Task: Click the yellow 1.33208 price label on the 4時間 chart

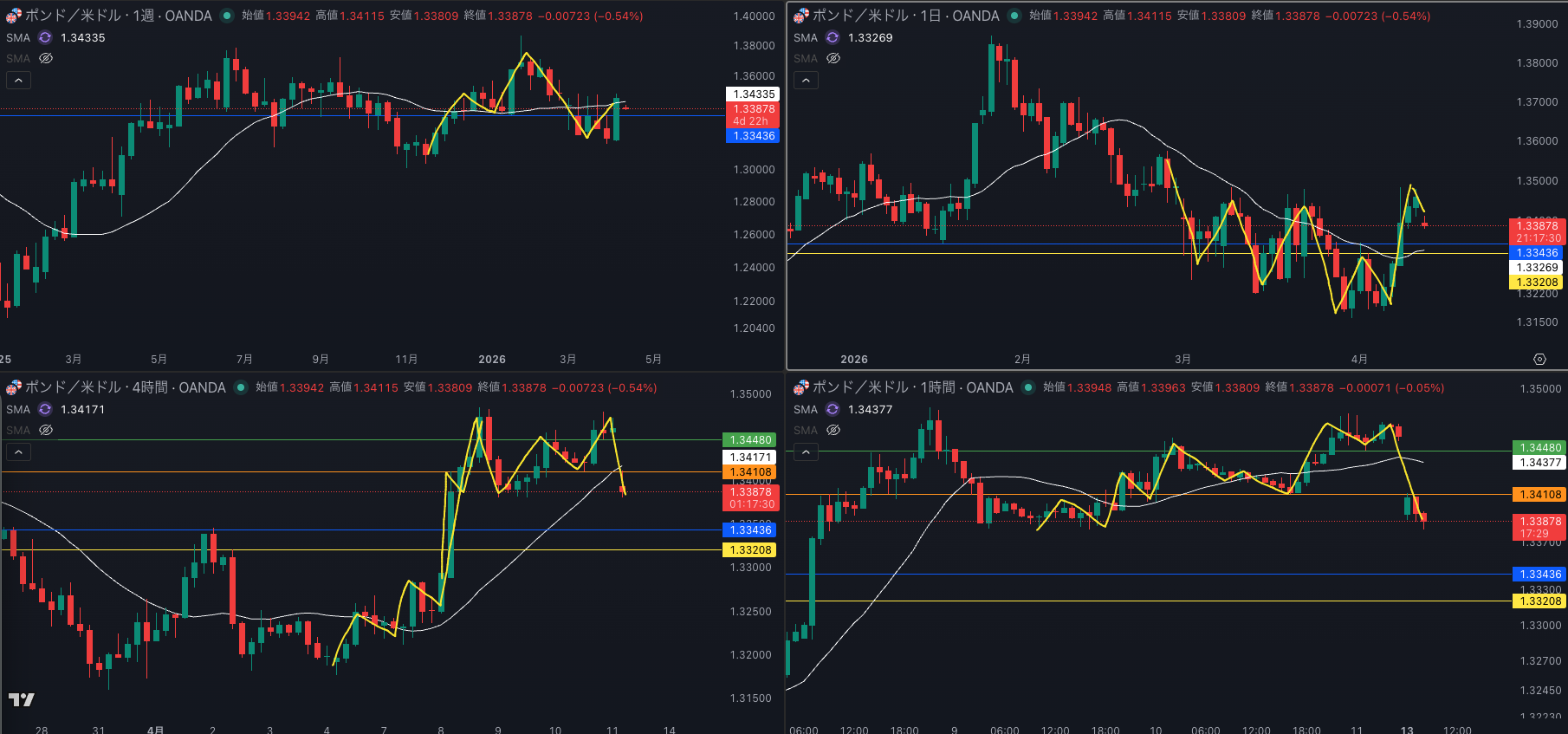Action: [x=750, y=550]
